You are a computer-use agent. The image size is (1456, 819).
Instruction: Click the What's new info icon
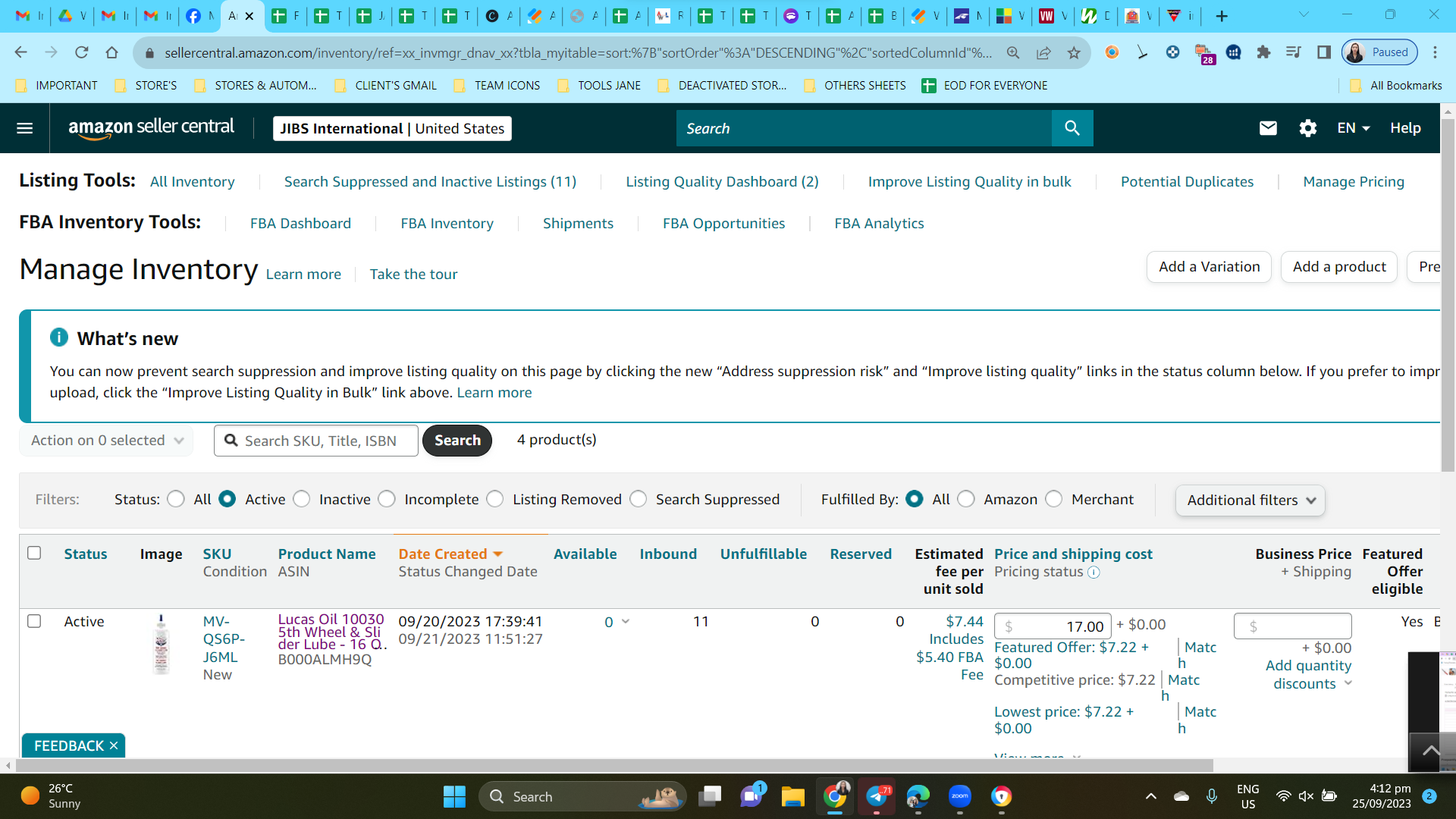tap(59, 337)
